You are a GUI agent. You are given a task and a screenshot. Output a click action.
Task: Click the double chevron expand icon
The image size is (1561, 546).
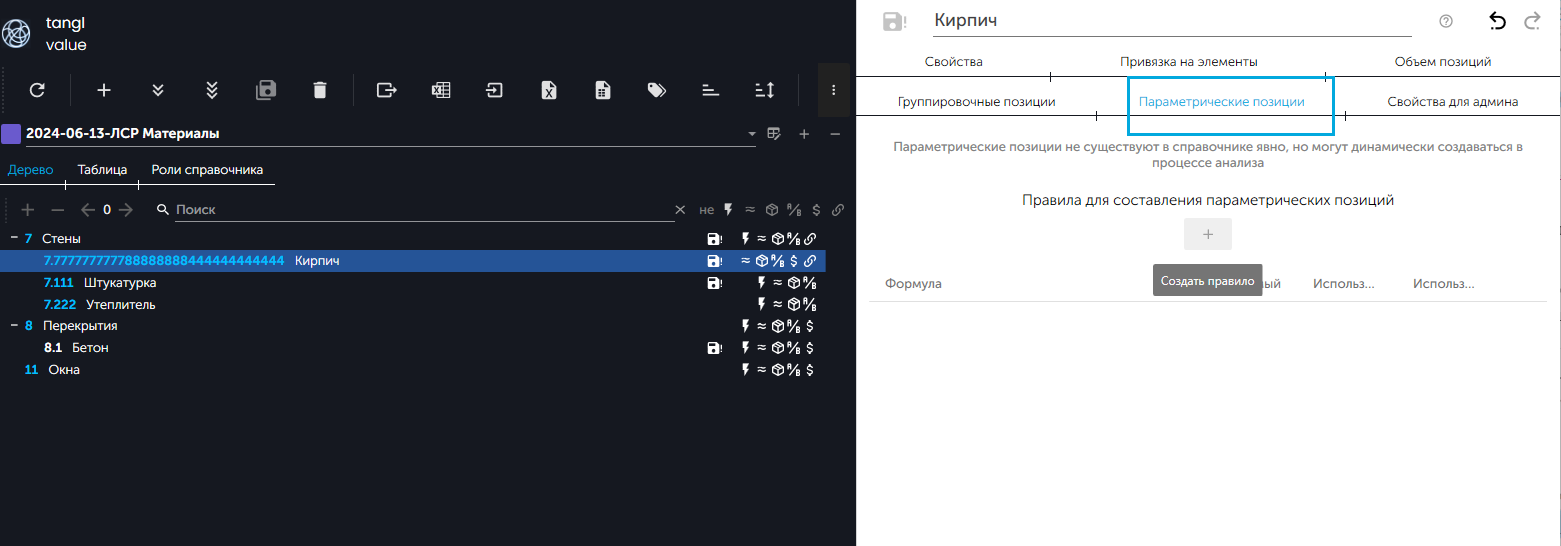tap(158, 90)
